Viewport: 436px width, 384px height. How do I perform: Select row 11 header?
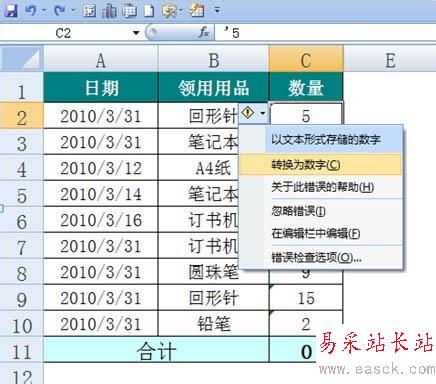coord(22,350)
